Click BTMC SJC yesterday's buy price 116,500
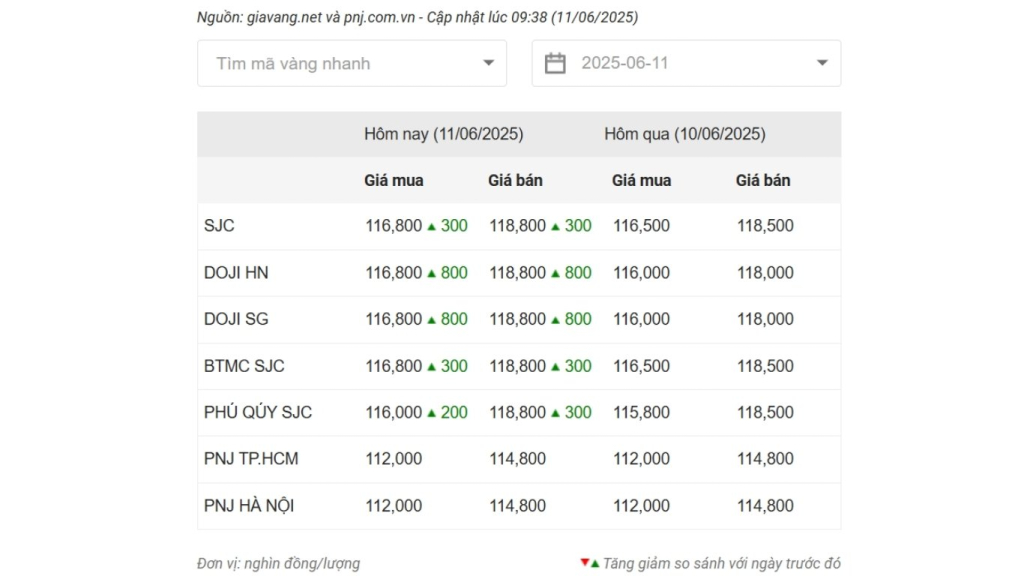 [641, 366]
